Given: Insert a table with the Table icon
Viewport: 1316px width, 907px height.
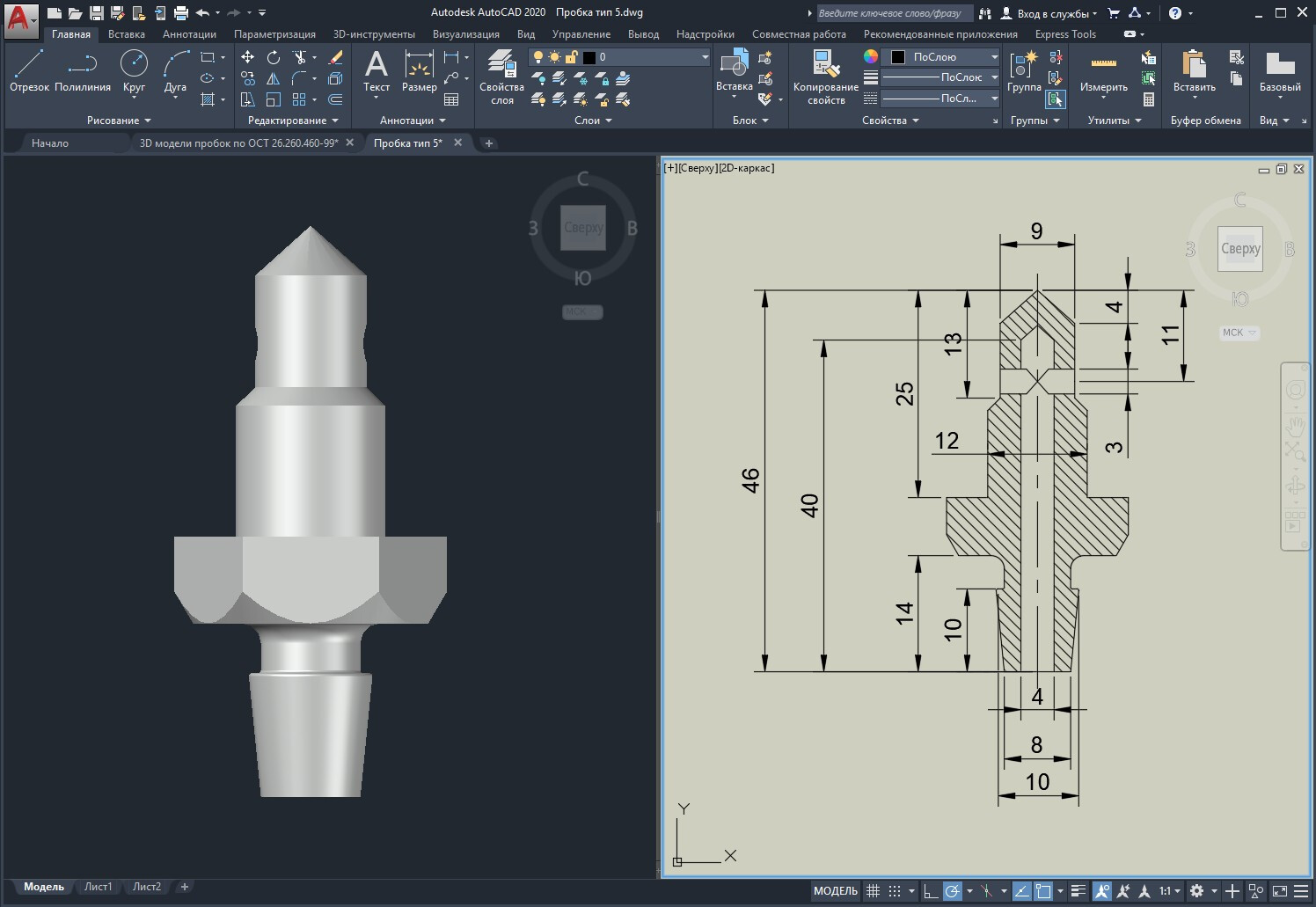Looking at the screenshot, I should tap(451, 99).
